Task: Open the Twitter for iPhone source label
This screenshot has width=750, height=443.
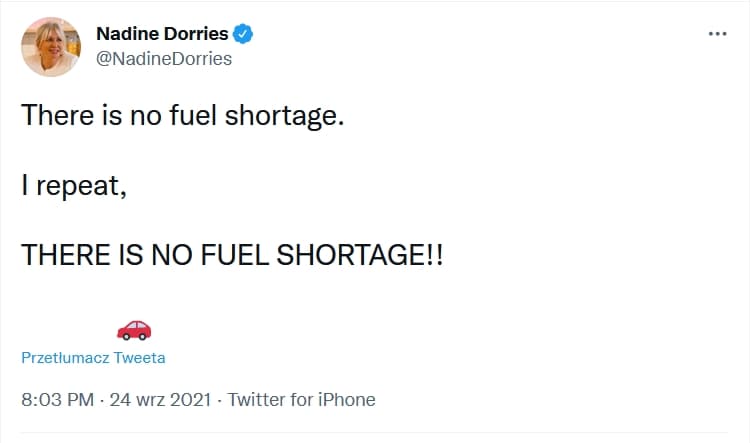Action: coord(301,399)
